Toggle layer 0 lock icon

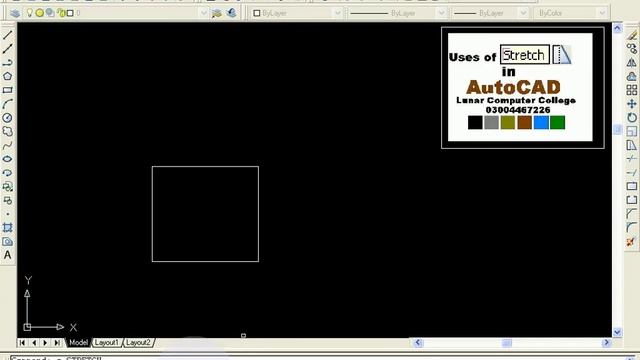coord(61,13)
